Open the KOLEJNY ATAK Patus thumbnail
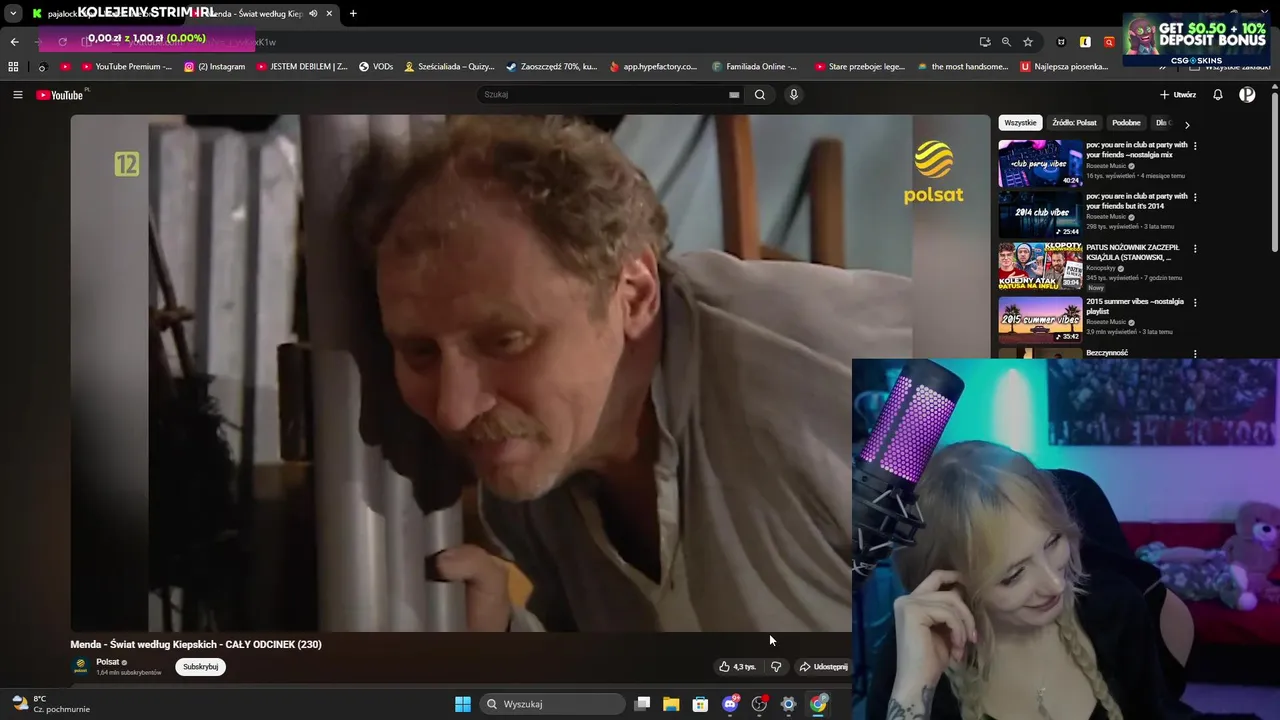Screen dimensions: 1280x720 1040,267
